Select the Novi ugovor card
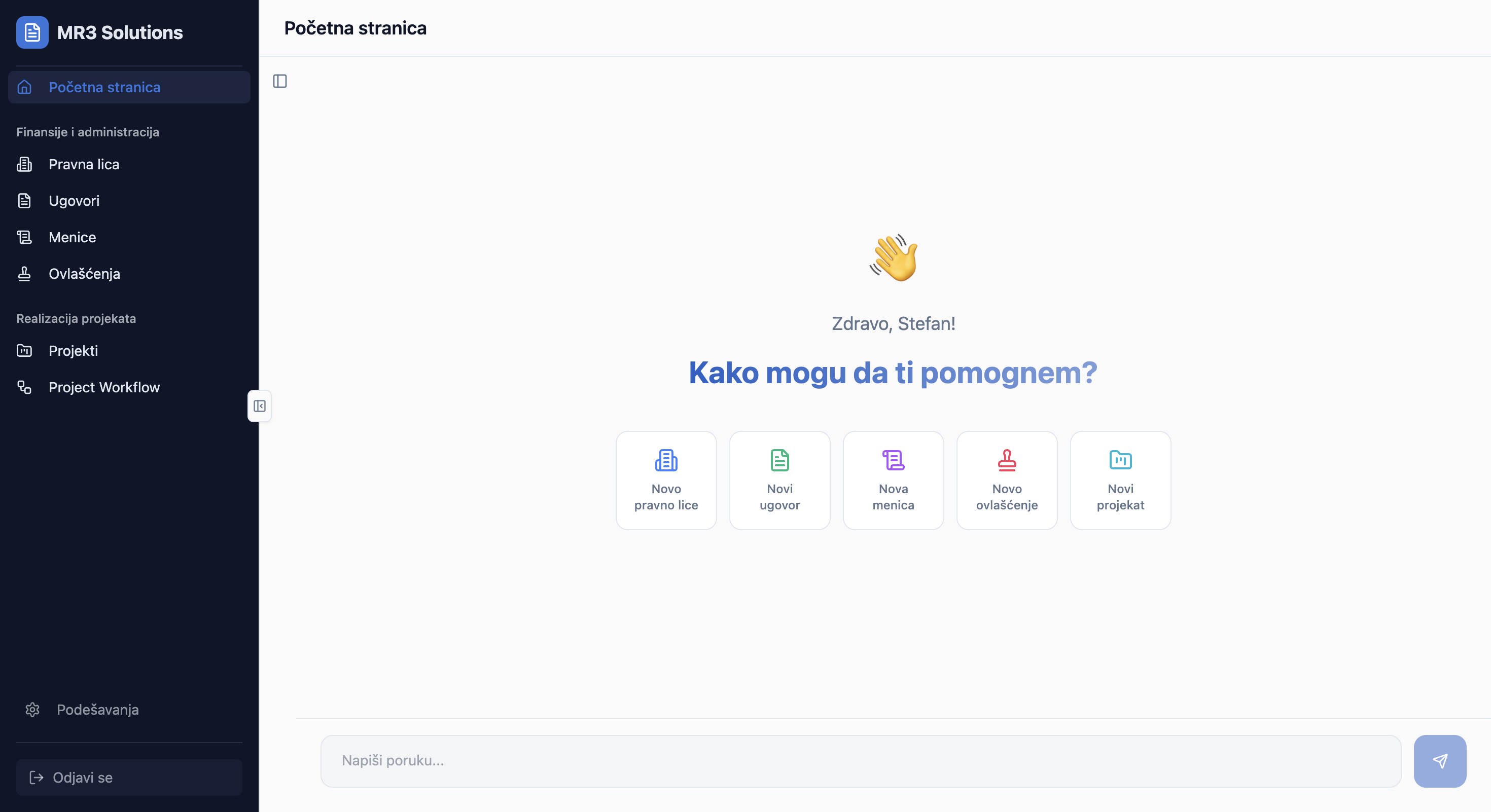Viewport: 1491px width, 812px height. click(x=779, y=481)
